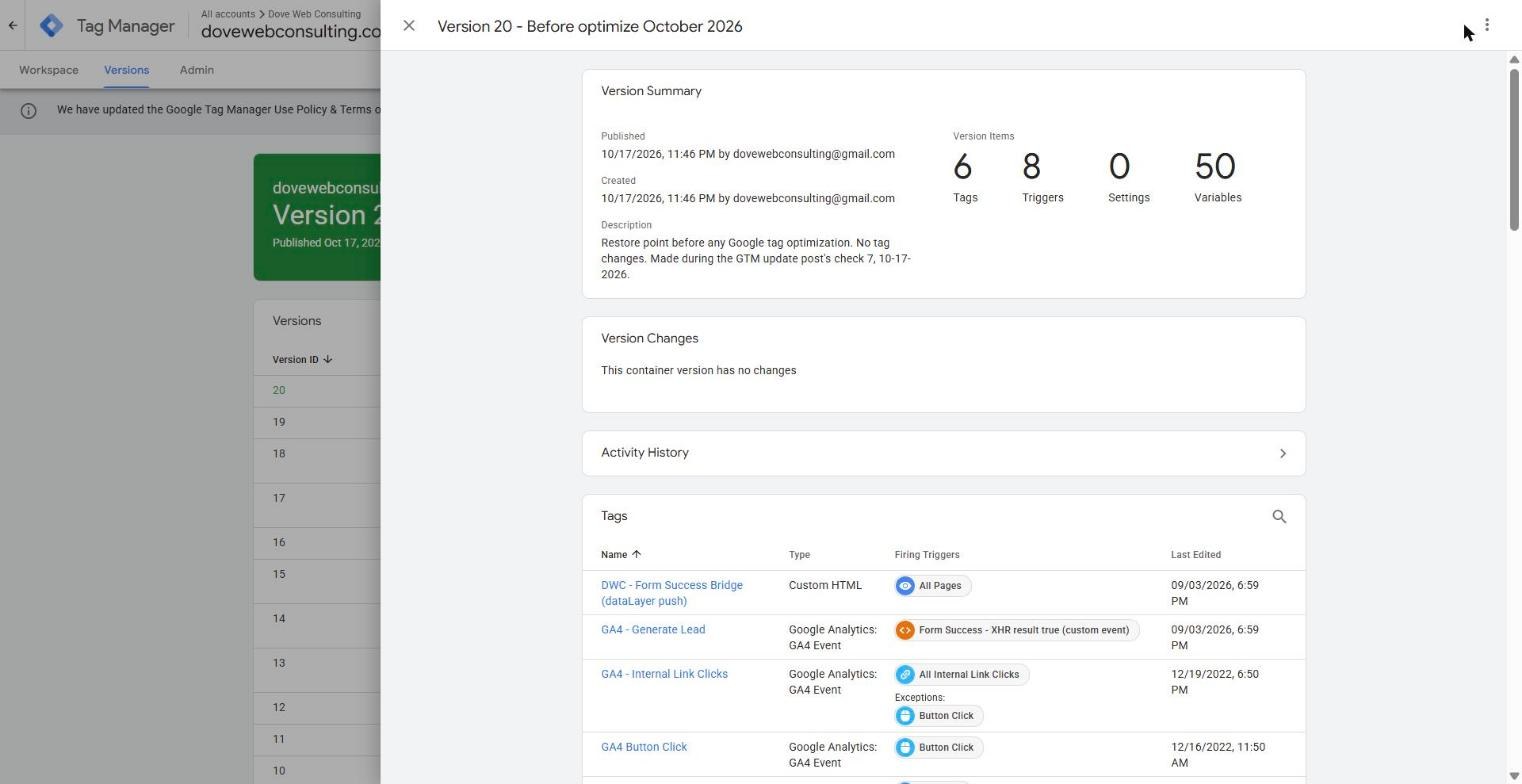Click the panel's vertical scrollbar thumb
Image resolution: width=1522 pixels, height=784 pixels.
point(1514,149)
